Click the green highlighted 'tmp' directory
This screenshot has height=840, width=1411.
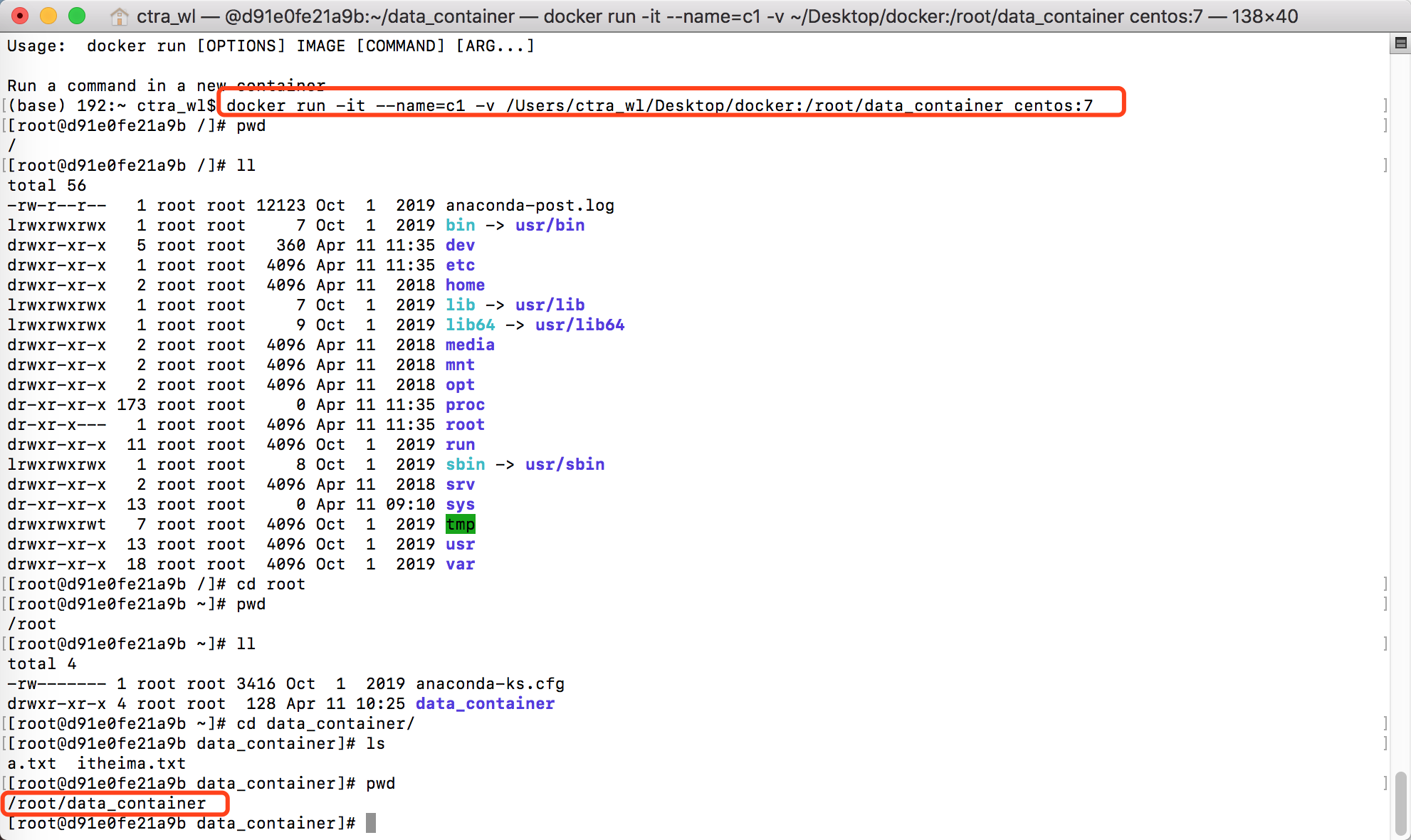point(460,525)
